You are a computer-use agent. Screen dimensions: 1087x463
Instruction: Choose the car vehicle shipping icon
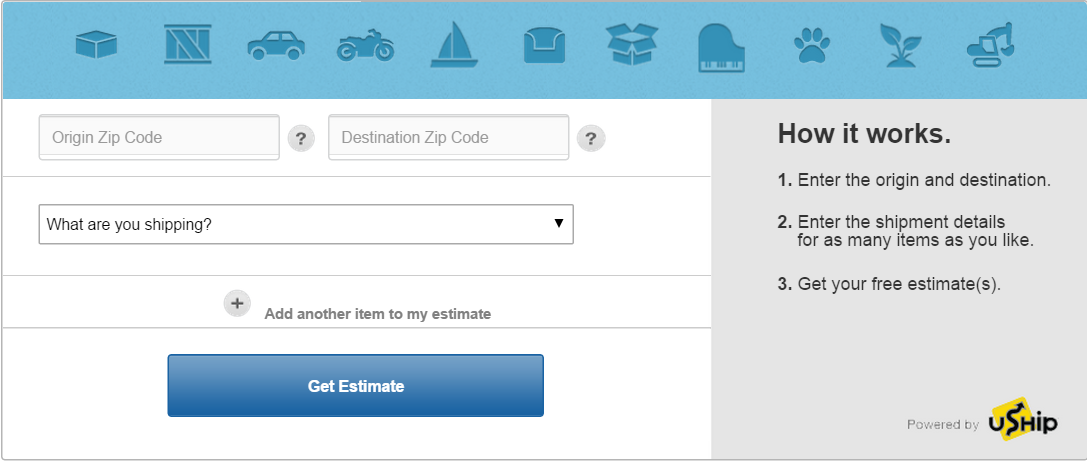pyautogui.click(x=275, y=46)
